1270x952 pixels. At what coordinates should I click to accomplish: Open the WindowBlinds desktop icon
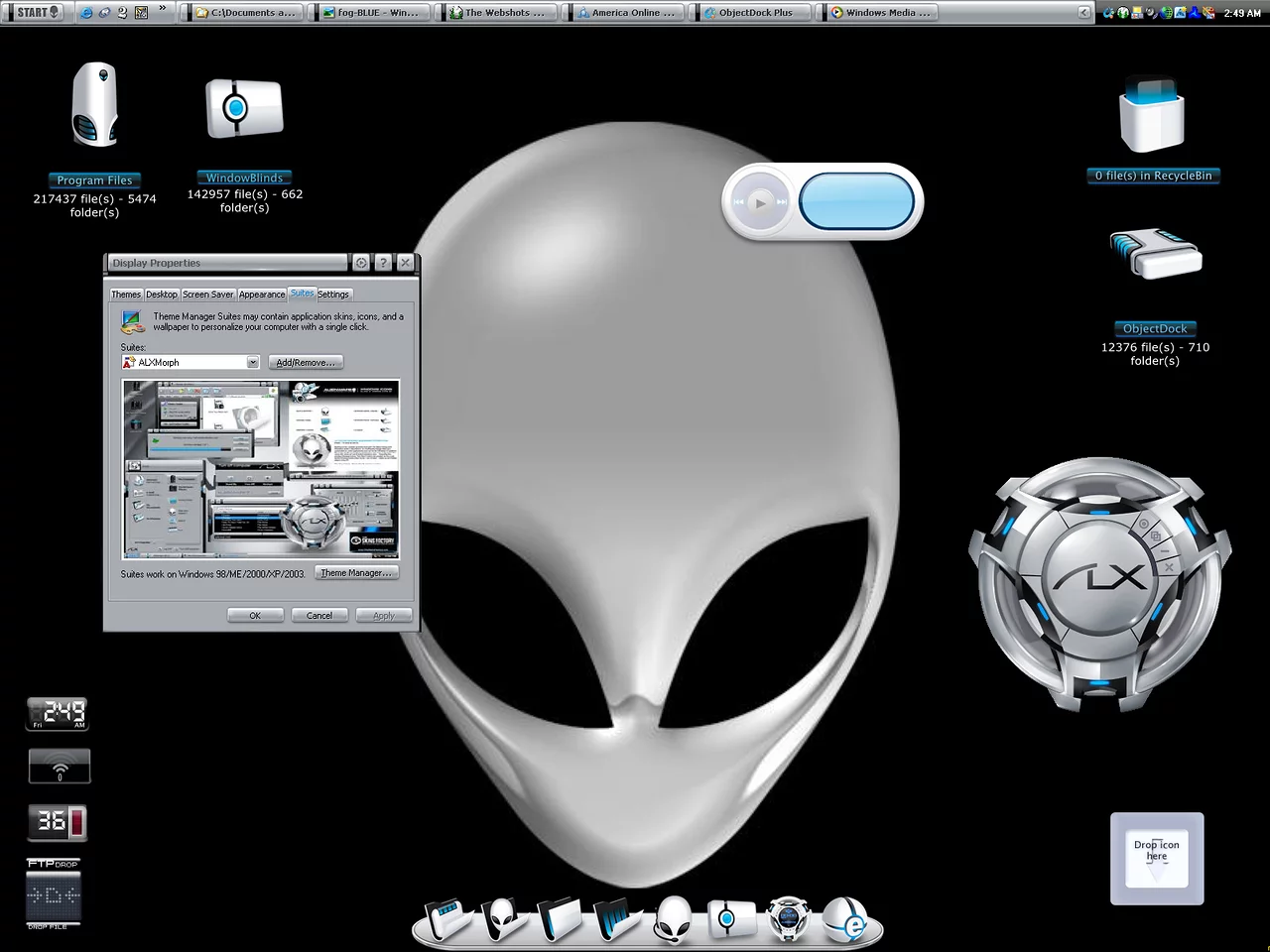tap(244, 108)
